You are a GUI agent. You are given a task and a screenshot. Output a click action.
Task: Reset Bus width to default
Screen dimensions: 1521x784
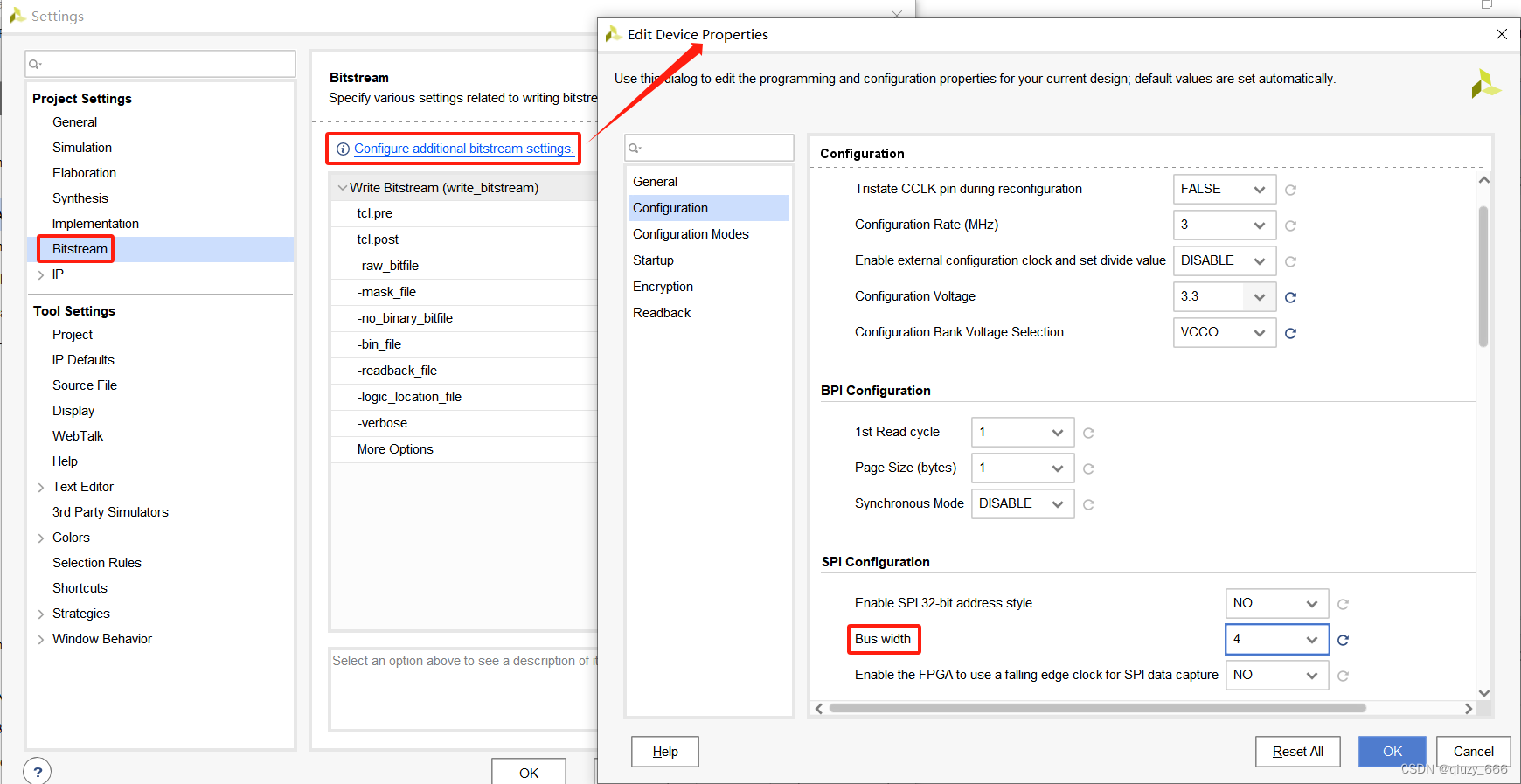(x=1343, y=640)
